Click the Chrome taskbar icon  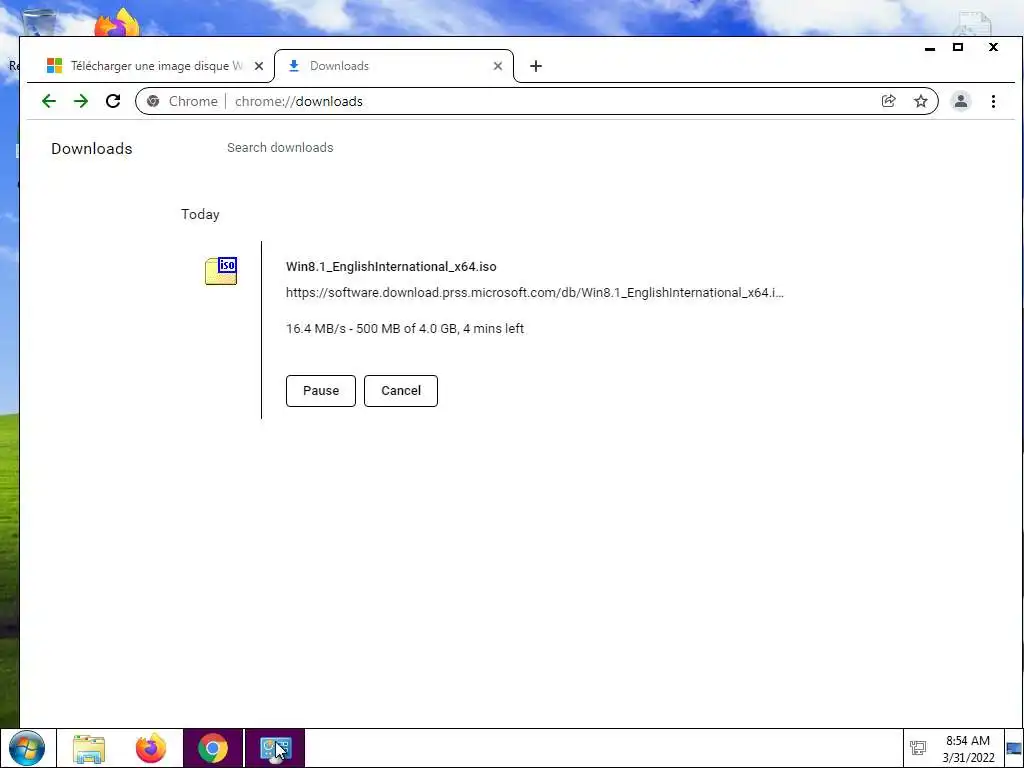click(212, 748)
